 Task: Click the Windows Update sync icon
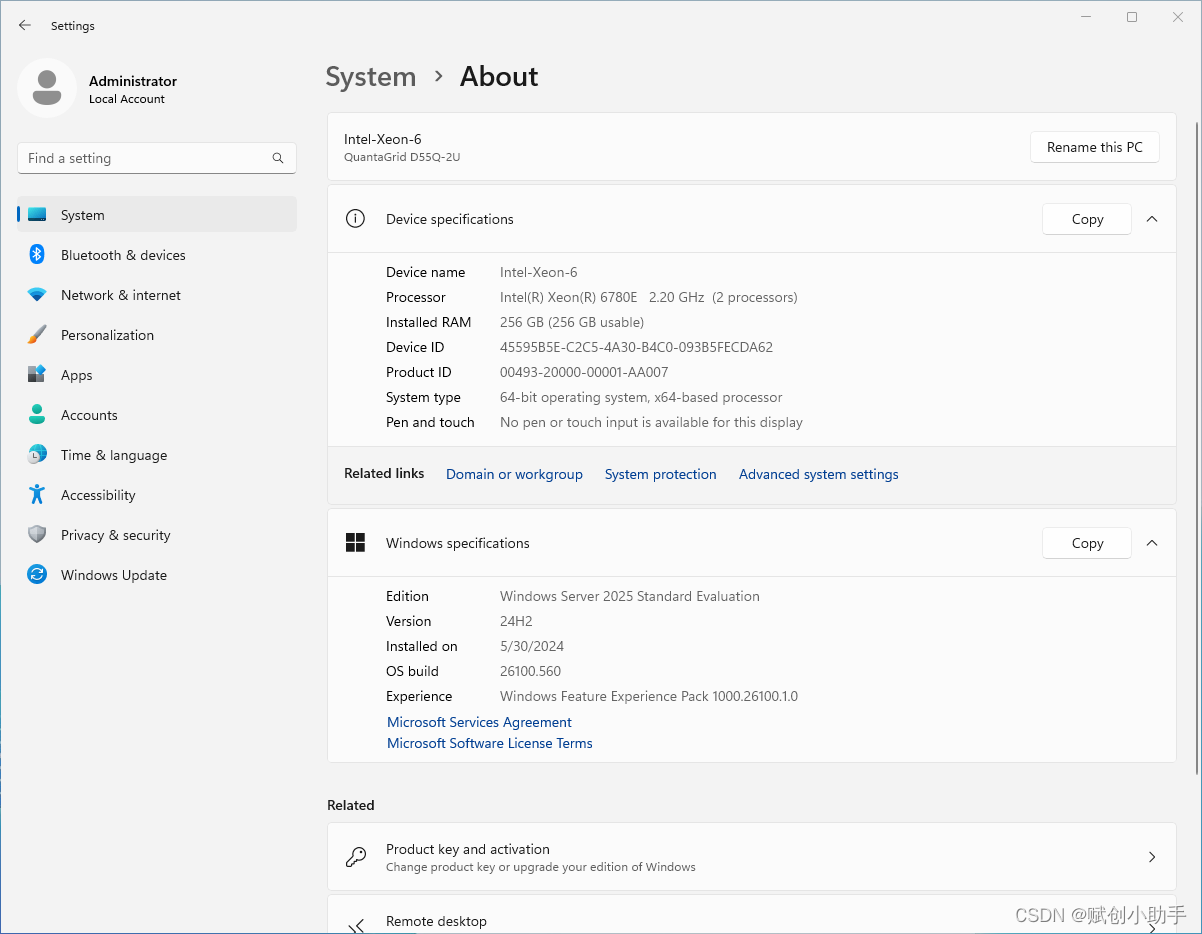[x=37, y=575]
